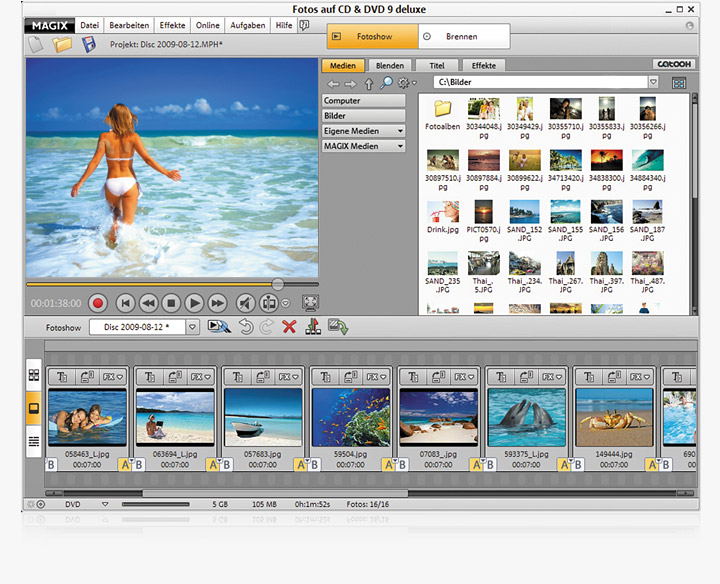Open the C:\Bilder path dropdown
Viewport: 720px width, 584px height.
(653, 82)
